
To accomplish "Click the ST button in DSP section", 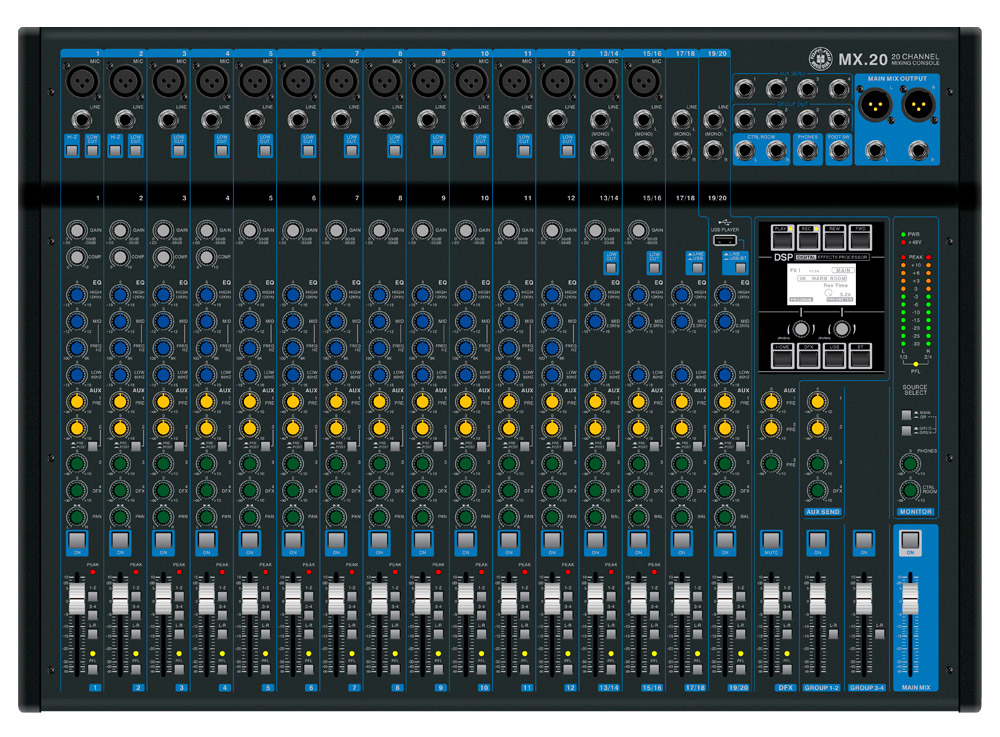I will click(860, 356).
